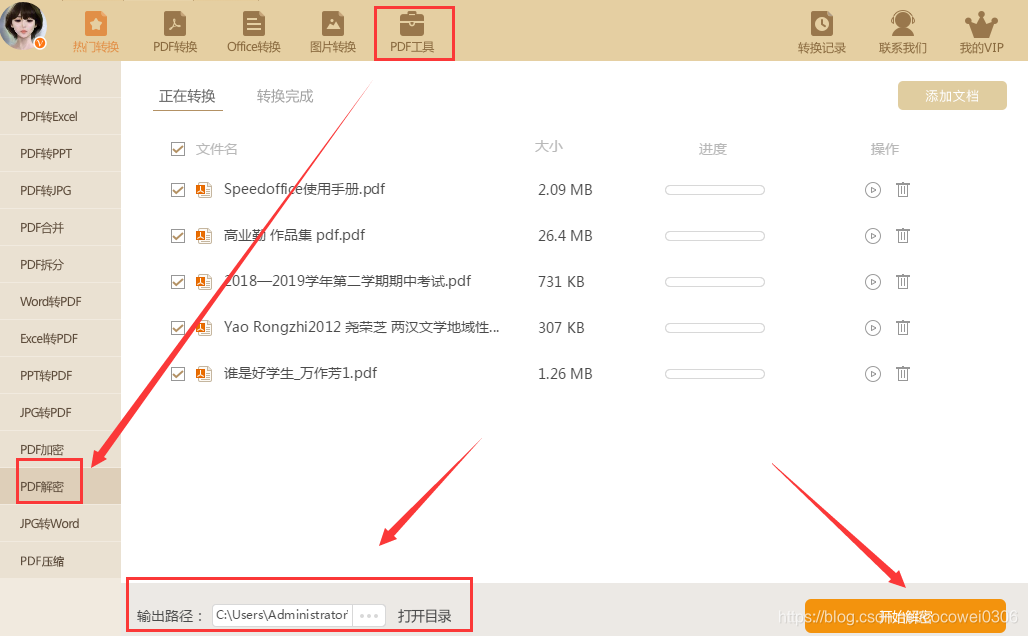This screenshot has width=1028, height=636.
Task: Select PDF转JPG in sidebar
Action: [x=60, y=191]
